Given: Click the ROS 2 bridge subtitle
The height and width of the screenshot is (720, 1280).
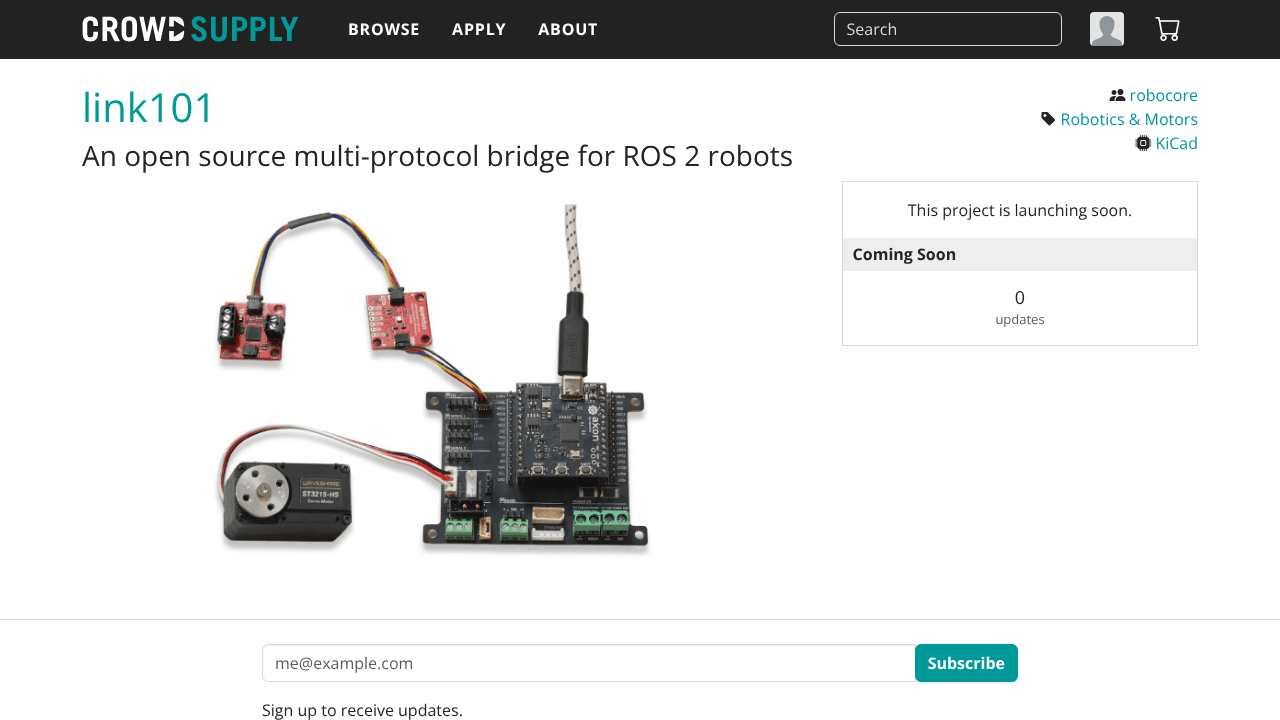Looking at the screenshot, I should point(437,156).
